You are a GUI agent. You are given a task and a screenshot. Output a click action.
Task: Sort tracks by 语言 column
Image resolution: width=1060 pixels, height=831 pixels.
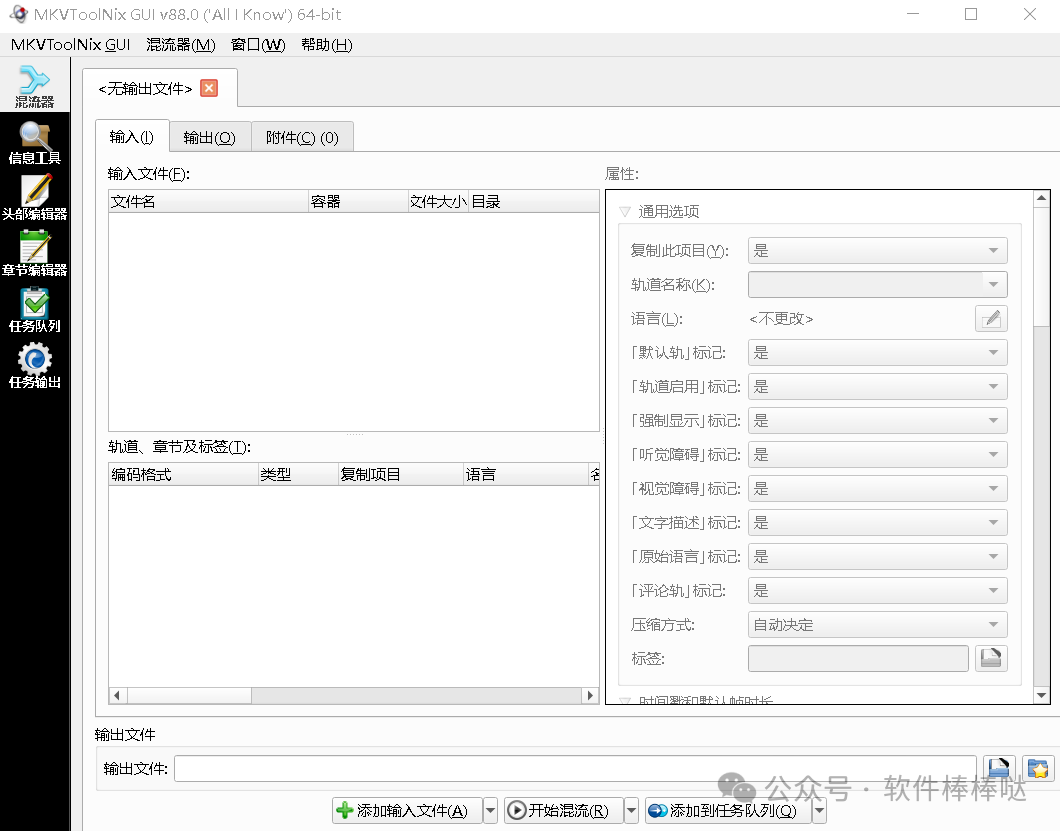526,475
